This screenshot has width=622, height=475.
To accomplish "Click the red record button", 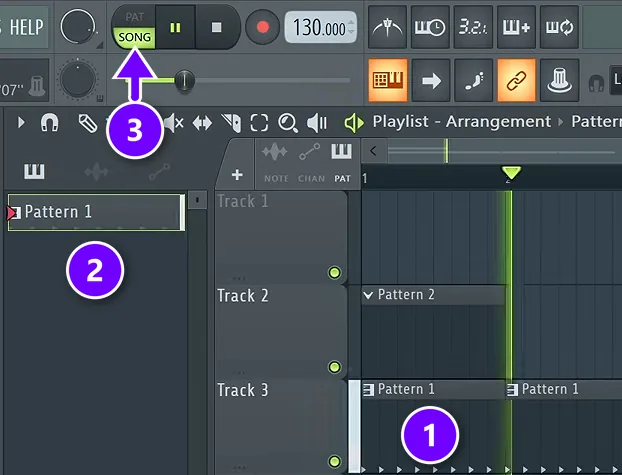I will click(263, 27).
